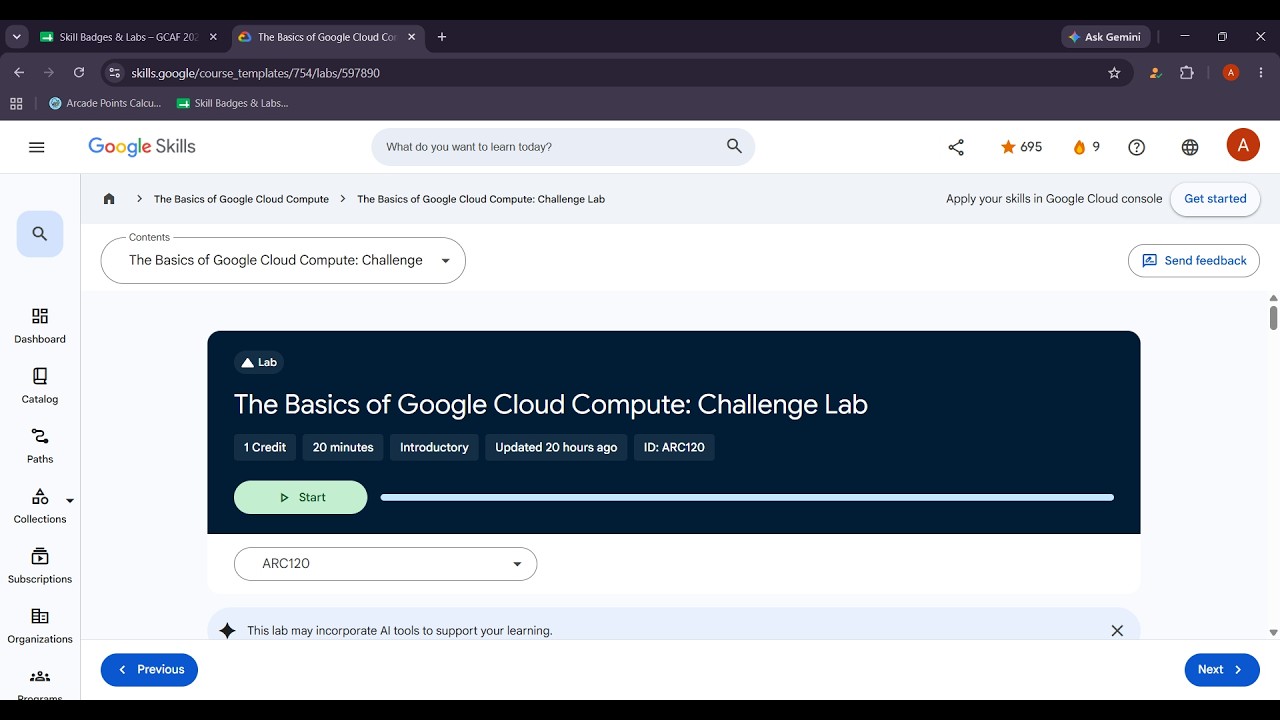Click the Lab badge label
The image size is (1280, 720).
(259, 362)
